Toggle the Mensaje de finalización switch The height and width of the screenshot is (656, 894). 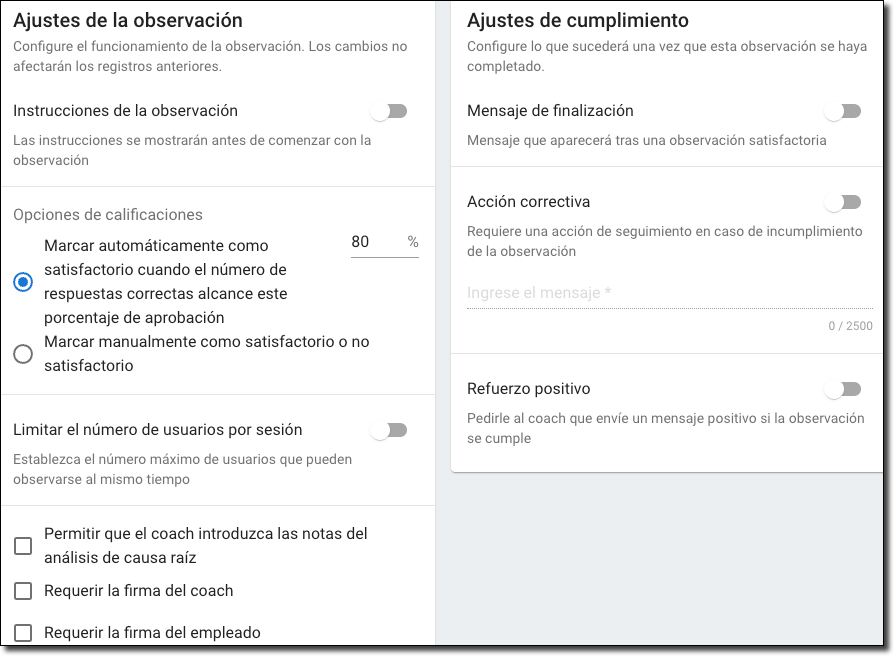tap(842, 111)
